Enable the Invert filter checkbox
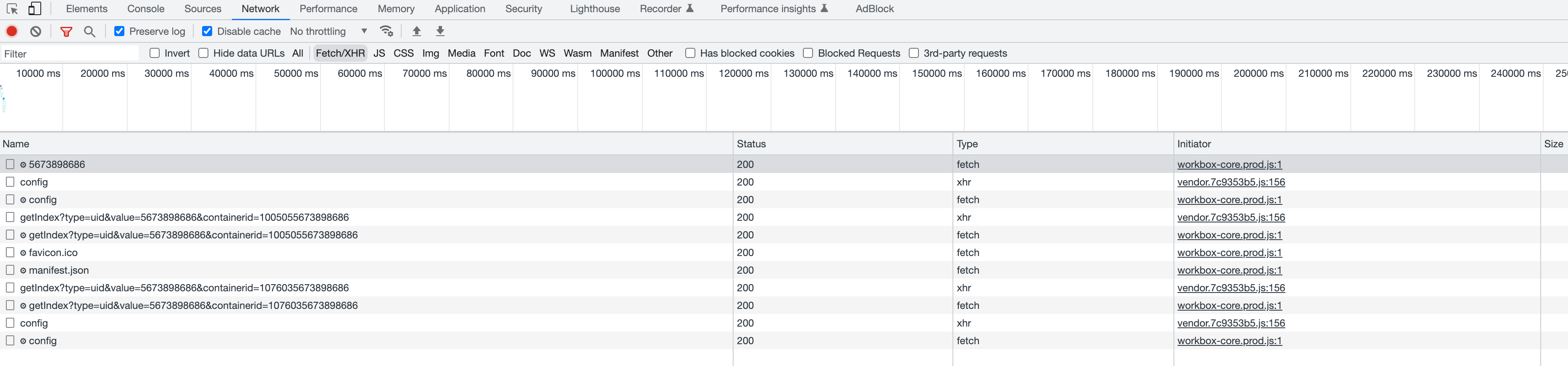The height and width of the screenshot is (366, 1568). pyautogui.click(x=155, y=53)
